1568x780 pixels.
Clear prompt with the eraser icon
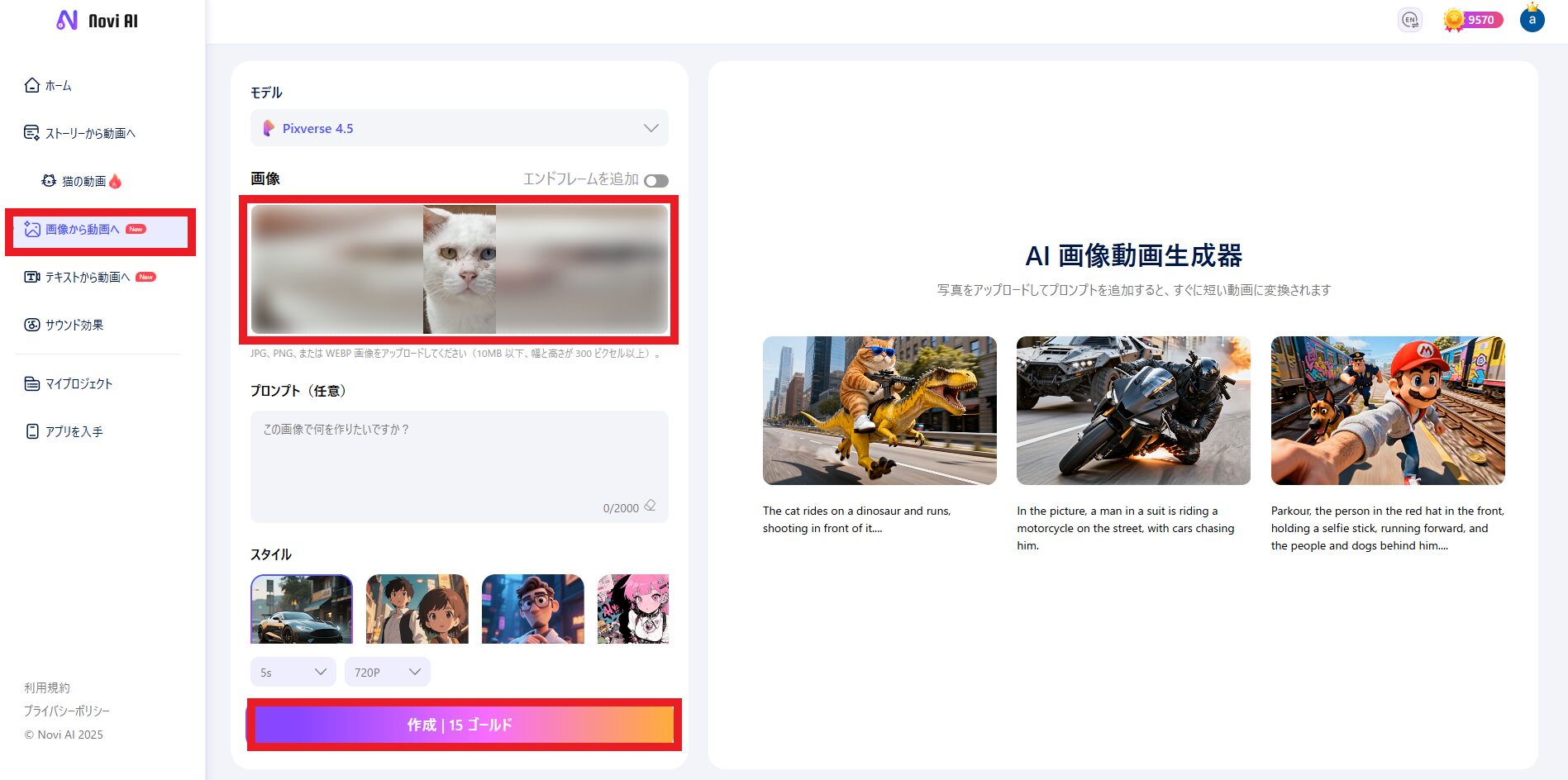(x=650, y=506)
